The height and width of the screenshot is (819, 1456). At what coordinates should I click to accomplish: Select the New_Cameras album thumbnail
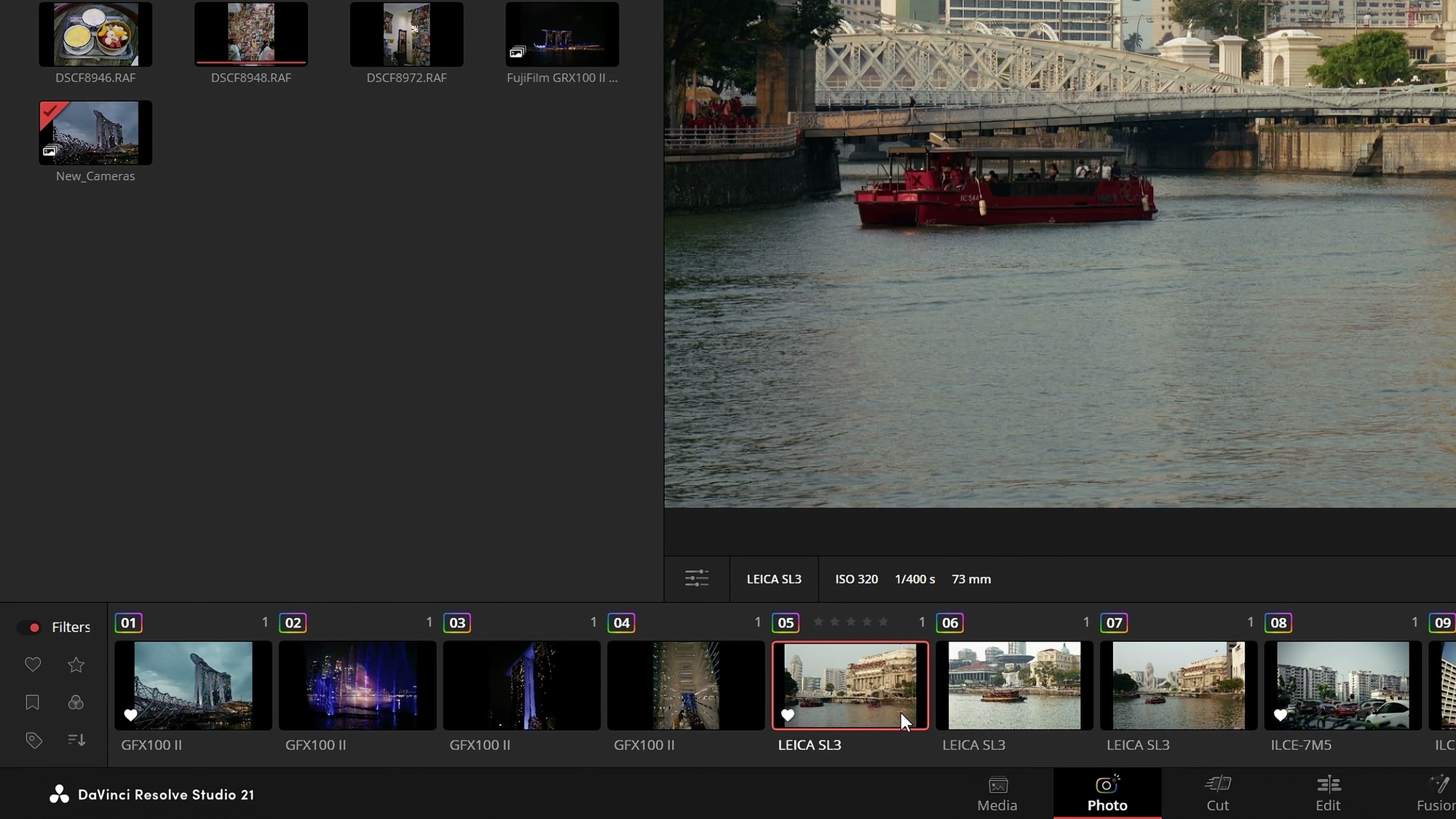pyautogui.click(x=95, y=132)
